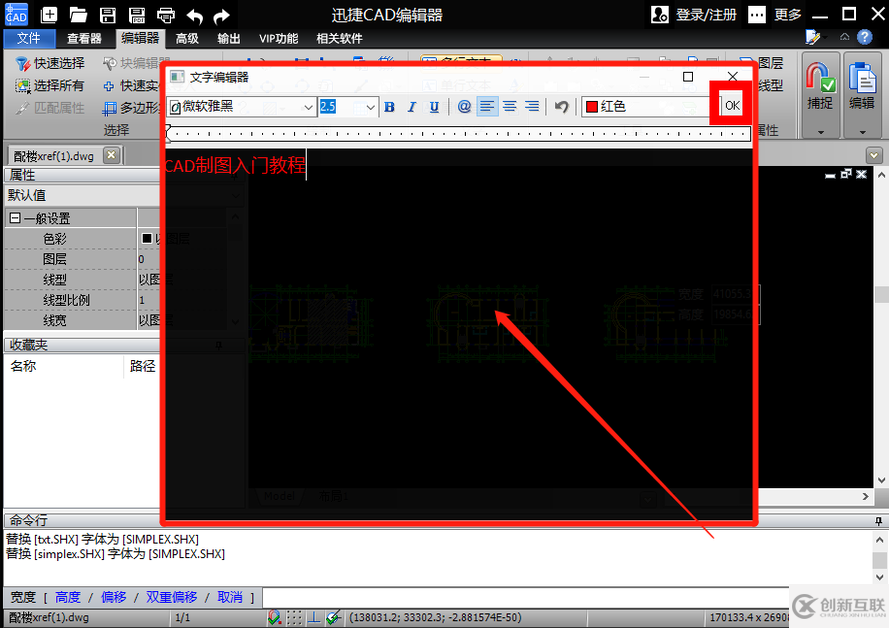Screen dimensions: 889x628
Task: Toggle underline text formatting
Action: (434, 107)
